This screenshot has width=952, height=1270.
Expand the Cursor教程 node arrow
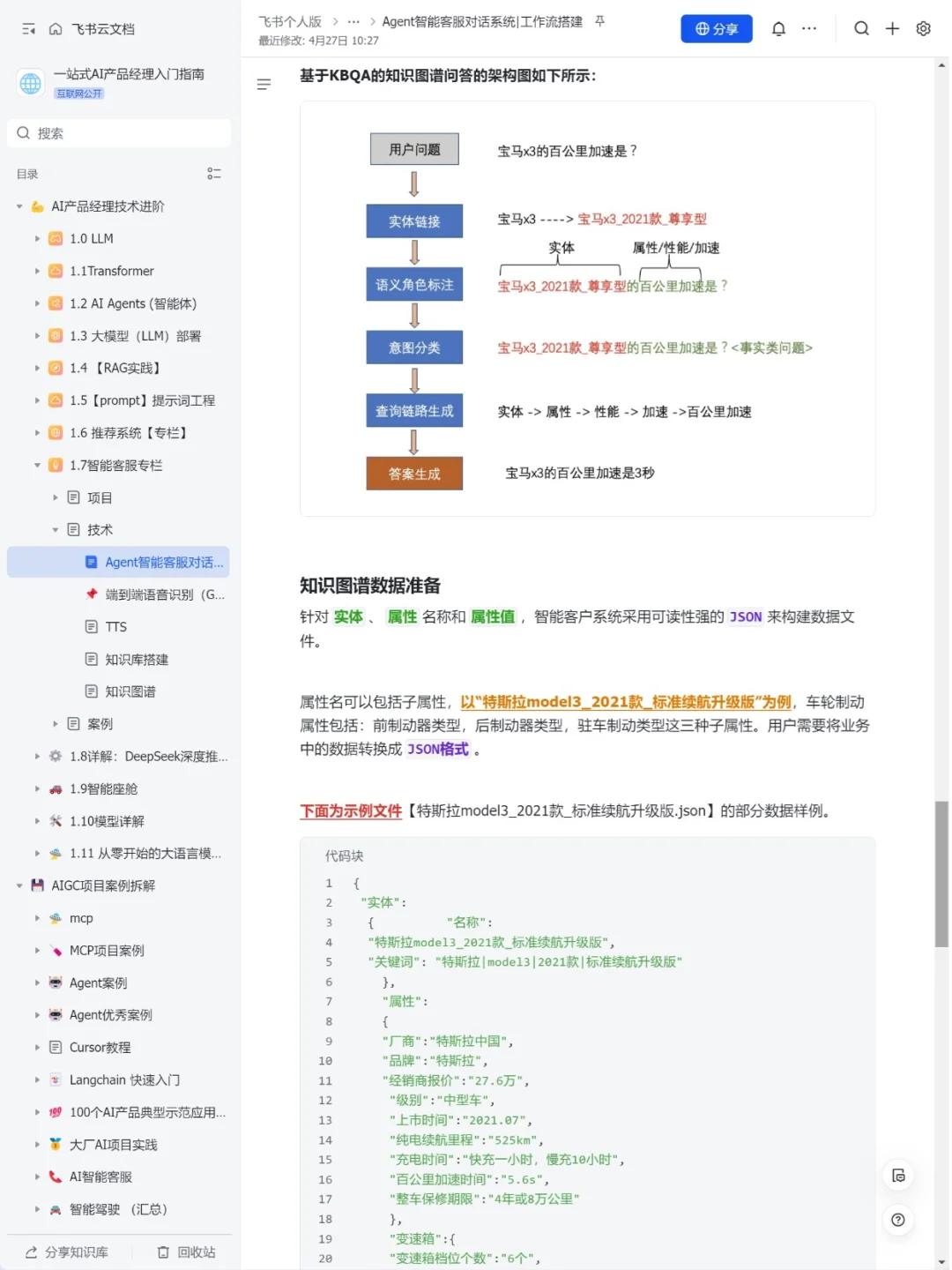pyautogui.click(x=37, y=1048)
